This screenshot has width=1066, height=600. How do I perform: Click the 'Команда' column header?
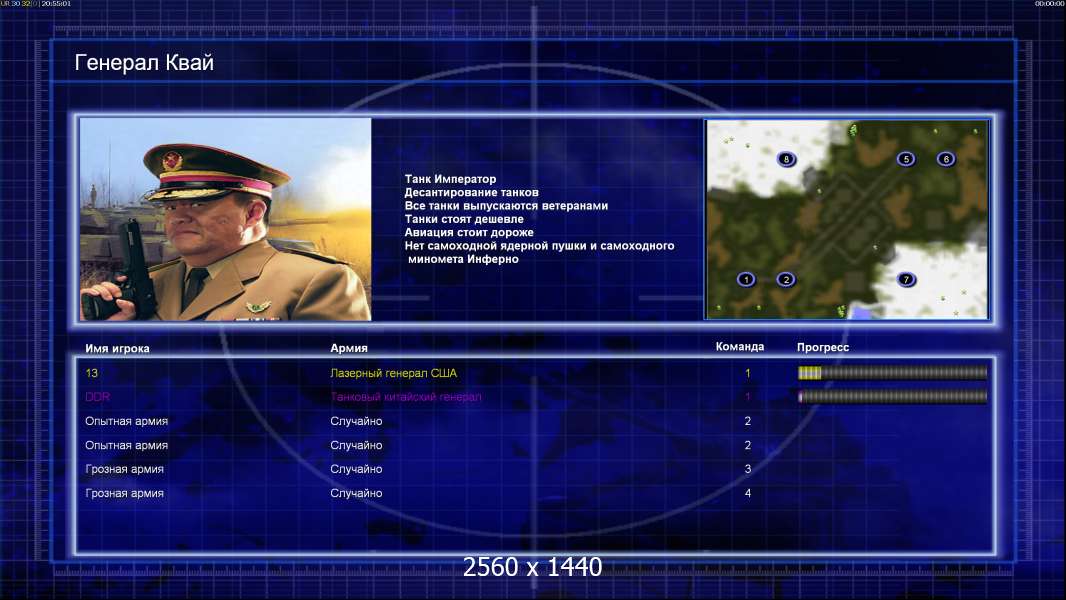740,347
